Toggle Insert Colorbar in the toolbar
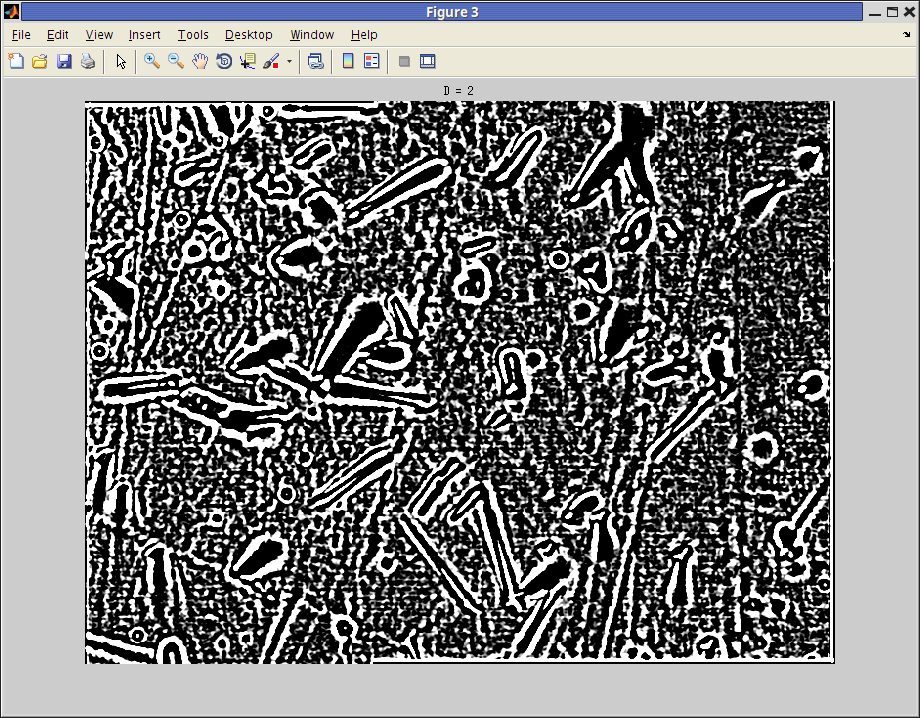Image resolution: width=920 pixels, height=718 pixels. (x=348, y=61)
